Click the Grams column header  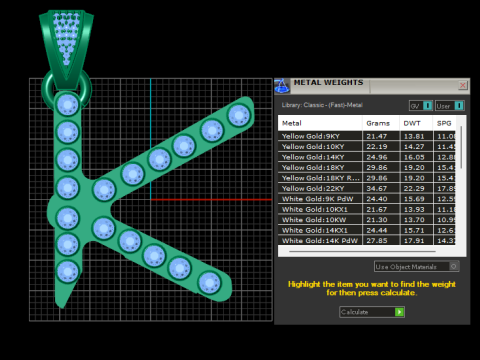click(381, 123)
